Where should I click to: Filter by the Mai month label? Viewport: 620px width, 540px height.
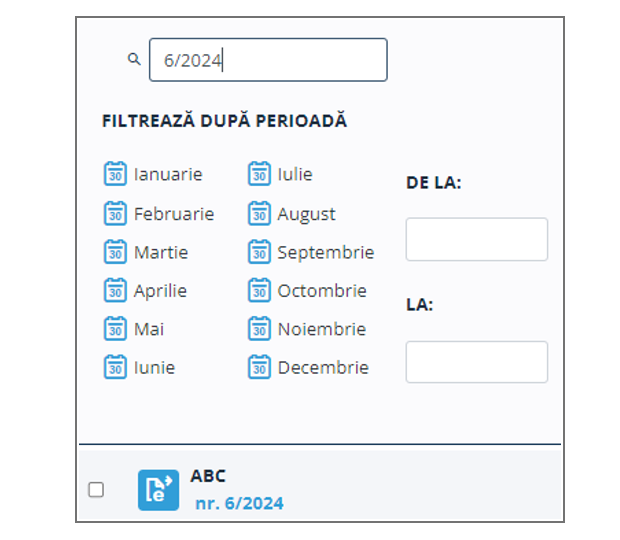coord(149,329)
